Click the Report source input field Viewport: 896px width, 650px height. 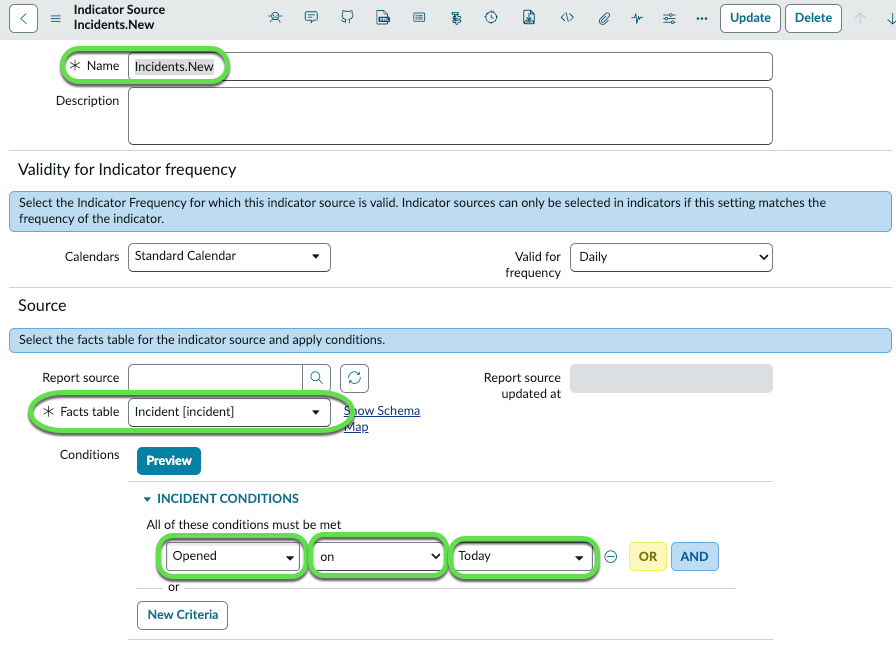(215, 378)
